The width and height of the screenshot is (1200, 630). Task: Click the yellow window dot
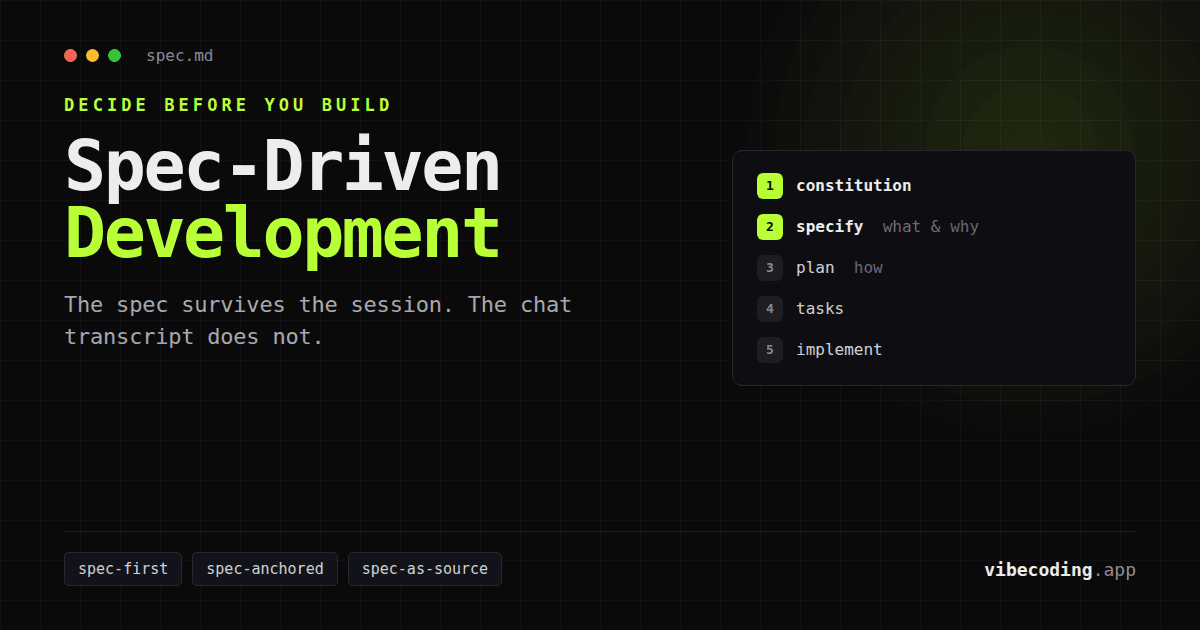point(92,56)
